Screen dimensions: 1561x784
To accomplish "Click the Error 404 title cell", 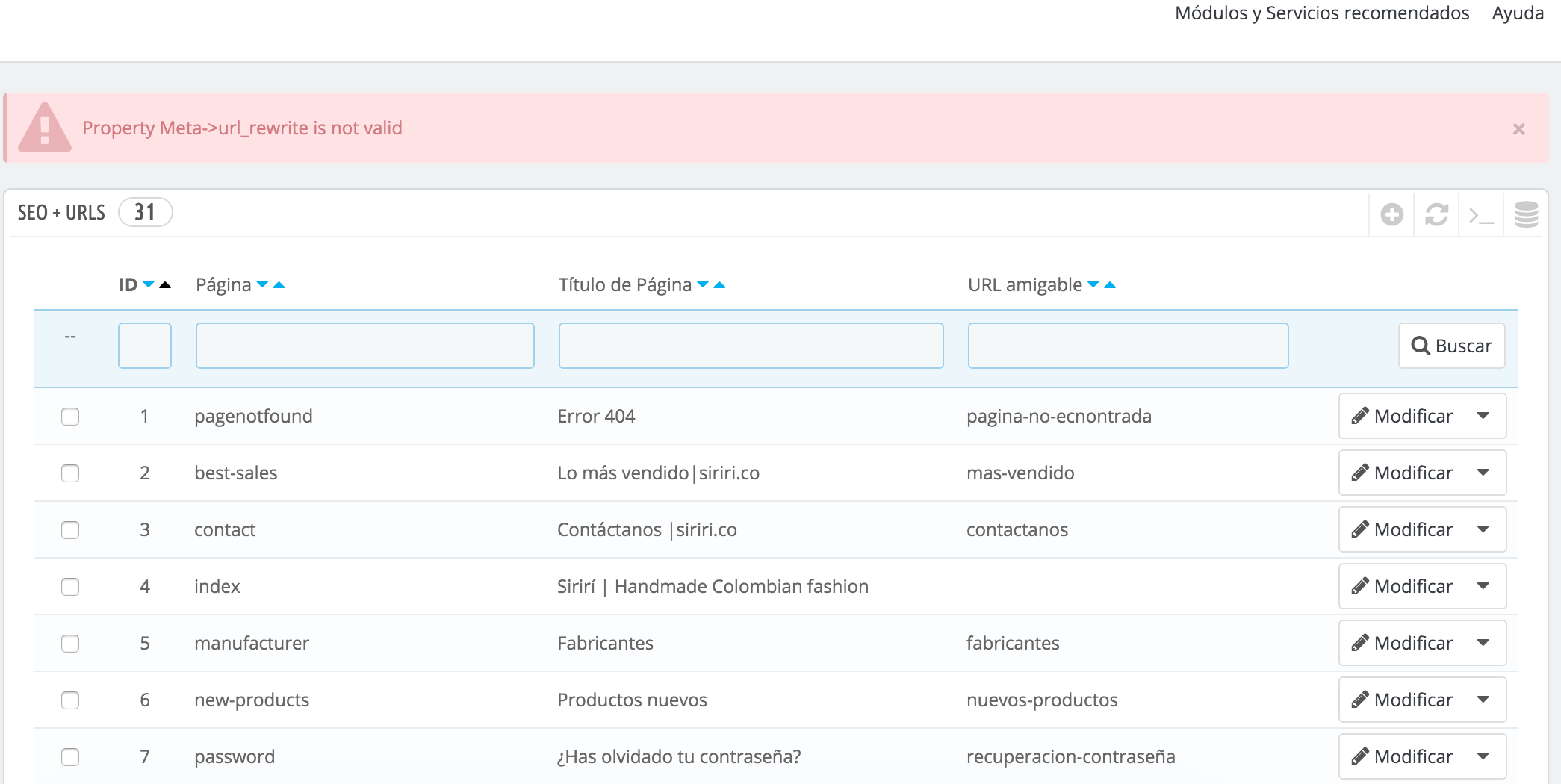I will (596, 417).
